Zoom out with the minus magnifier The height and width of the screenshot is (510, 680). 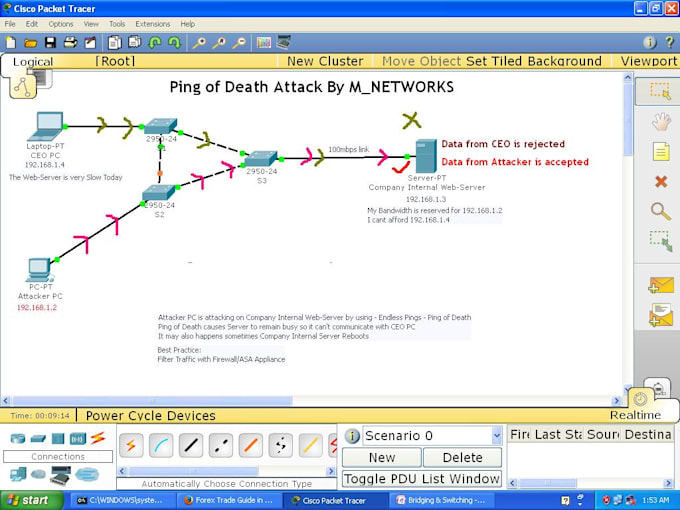[239, 42]
